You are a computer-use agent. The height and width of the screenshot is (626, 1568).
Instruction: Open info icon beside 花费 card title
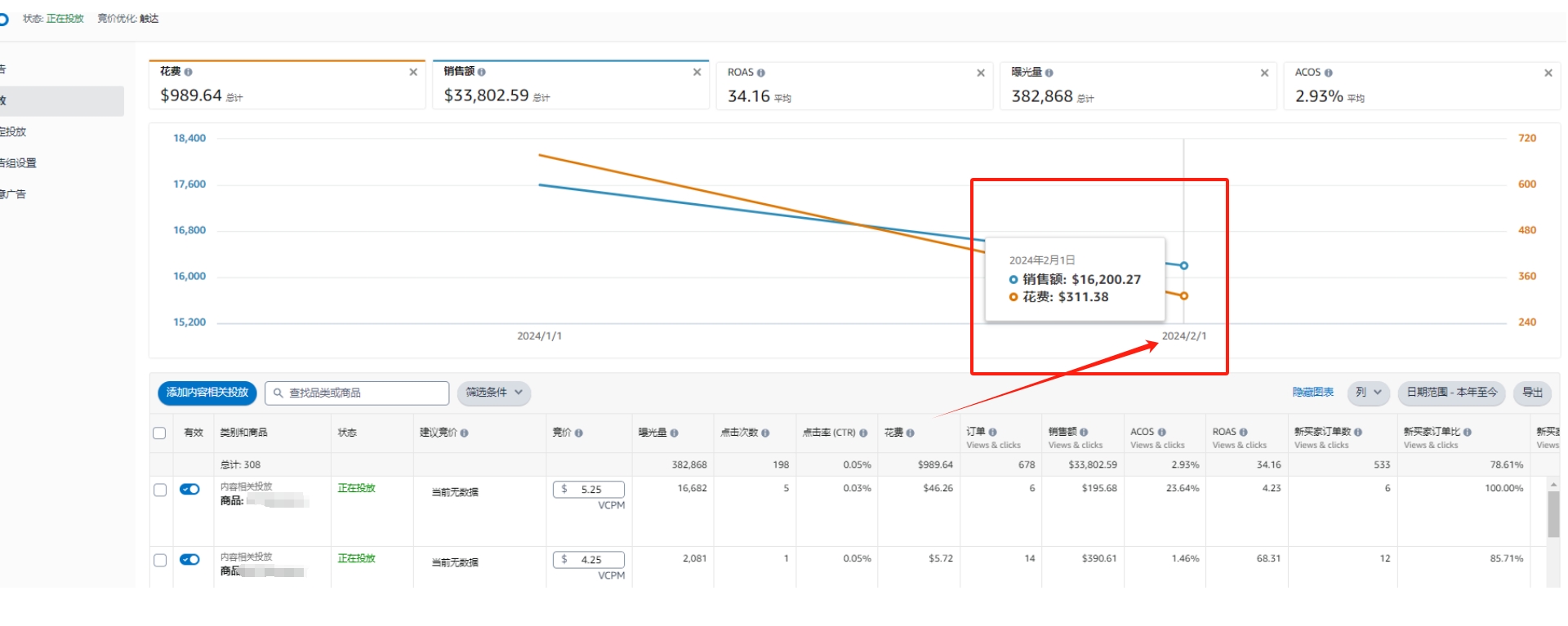point(189,72)
